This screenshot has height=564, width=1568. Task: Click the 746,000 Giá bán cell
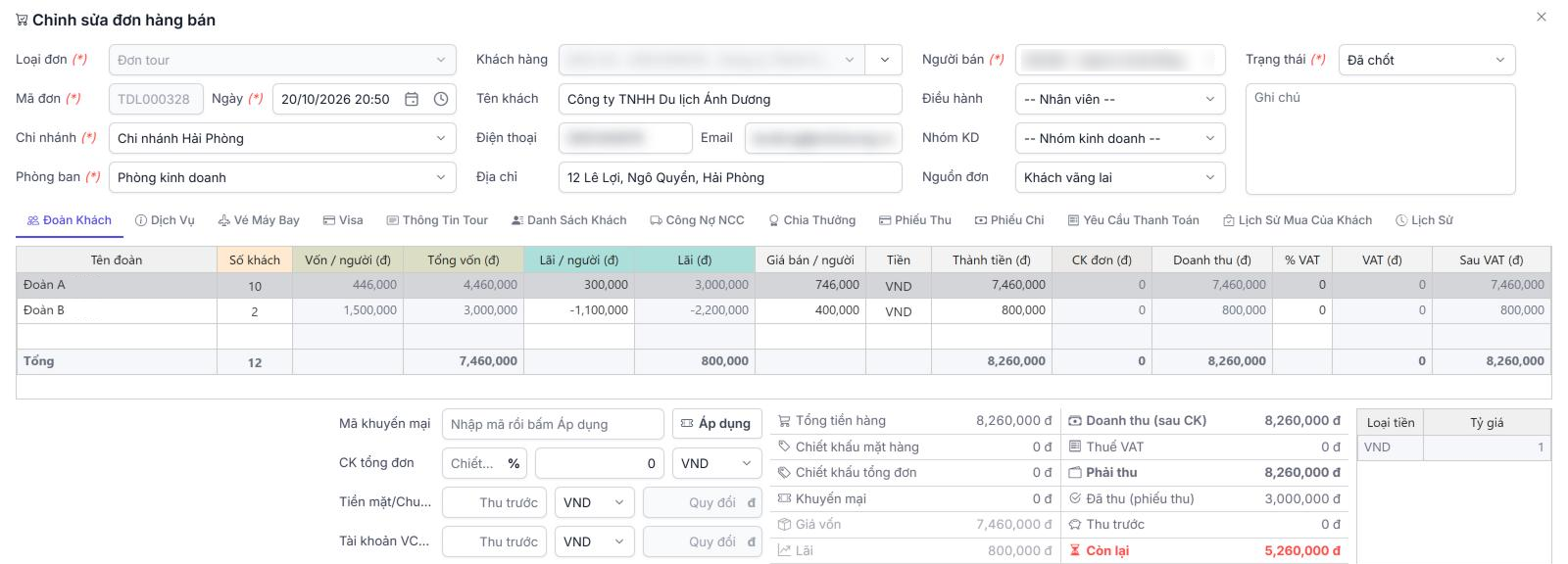[x=810, y=285]
